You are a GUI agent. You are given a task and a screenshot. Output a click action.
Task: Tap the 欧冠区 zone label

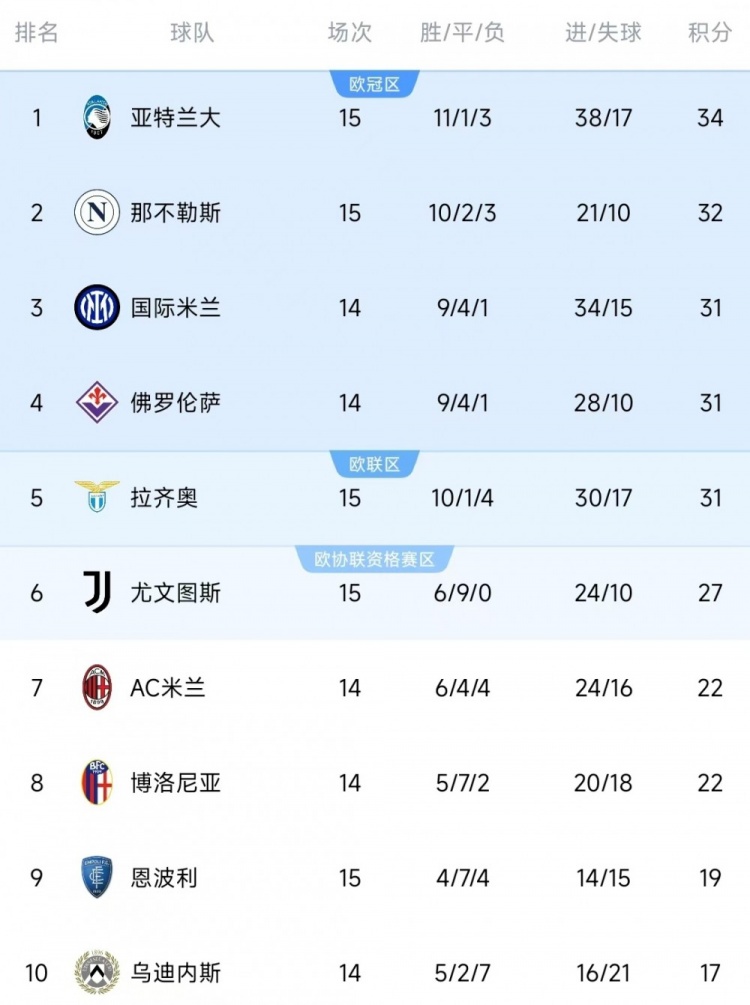tap(375, 85)
